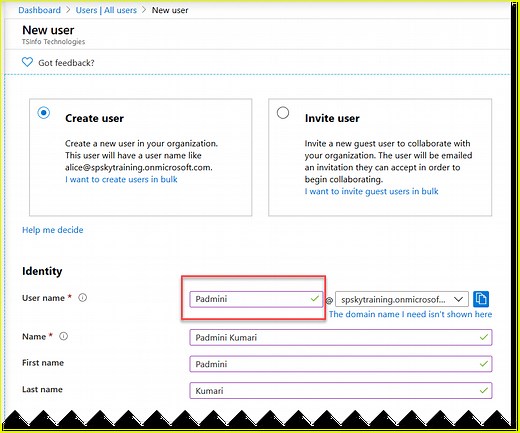Click the New user breadcrumb text
Image resolution: width=520 pixels, height=433 pixels.
[170, 10]
